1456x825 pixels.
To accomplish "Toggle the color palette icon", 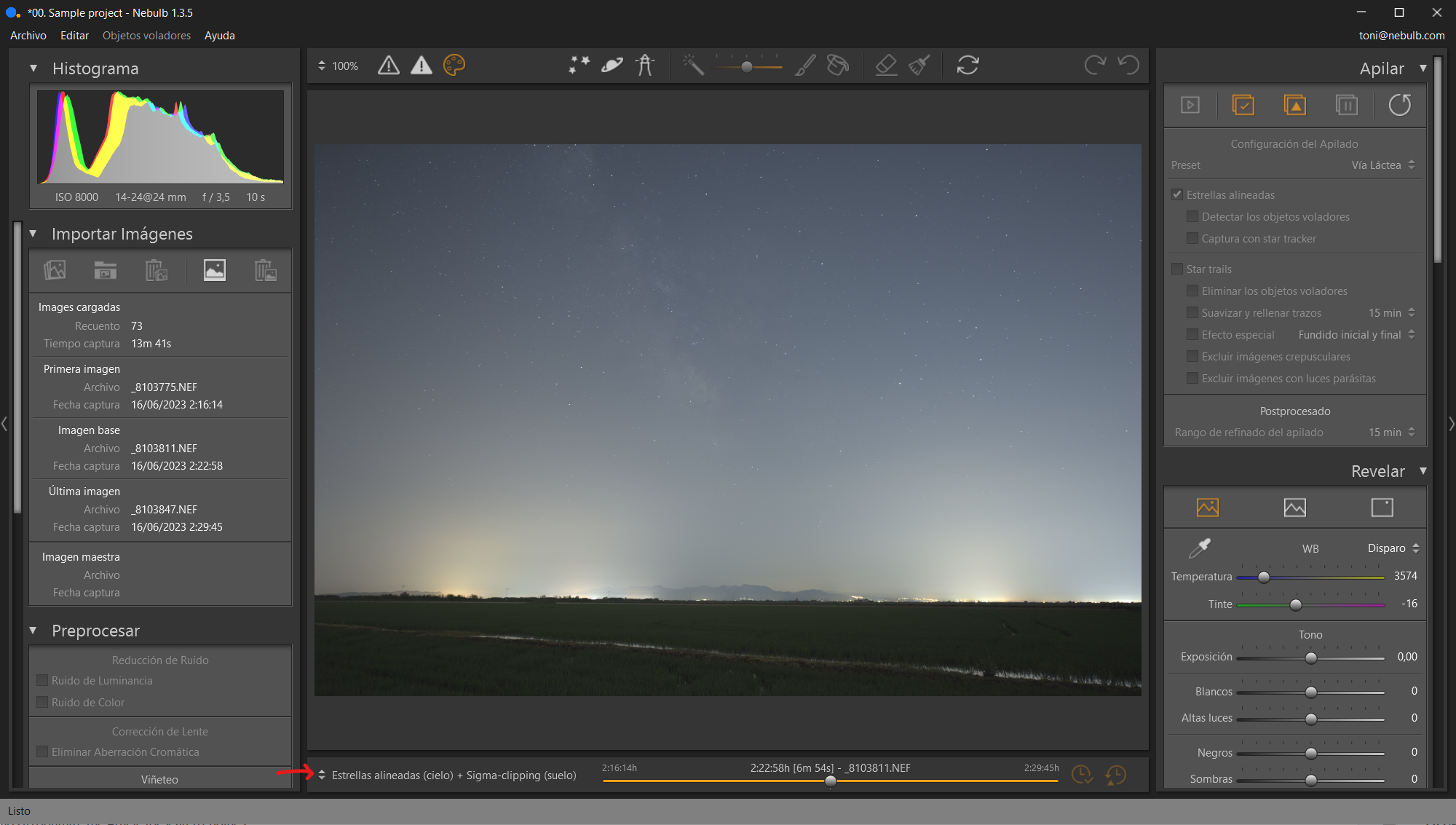I will coord(454,66).
